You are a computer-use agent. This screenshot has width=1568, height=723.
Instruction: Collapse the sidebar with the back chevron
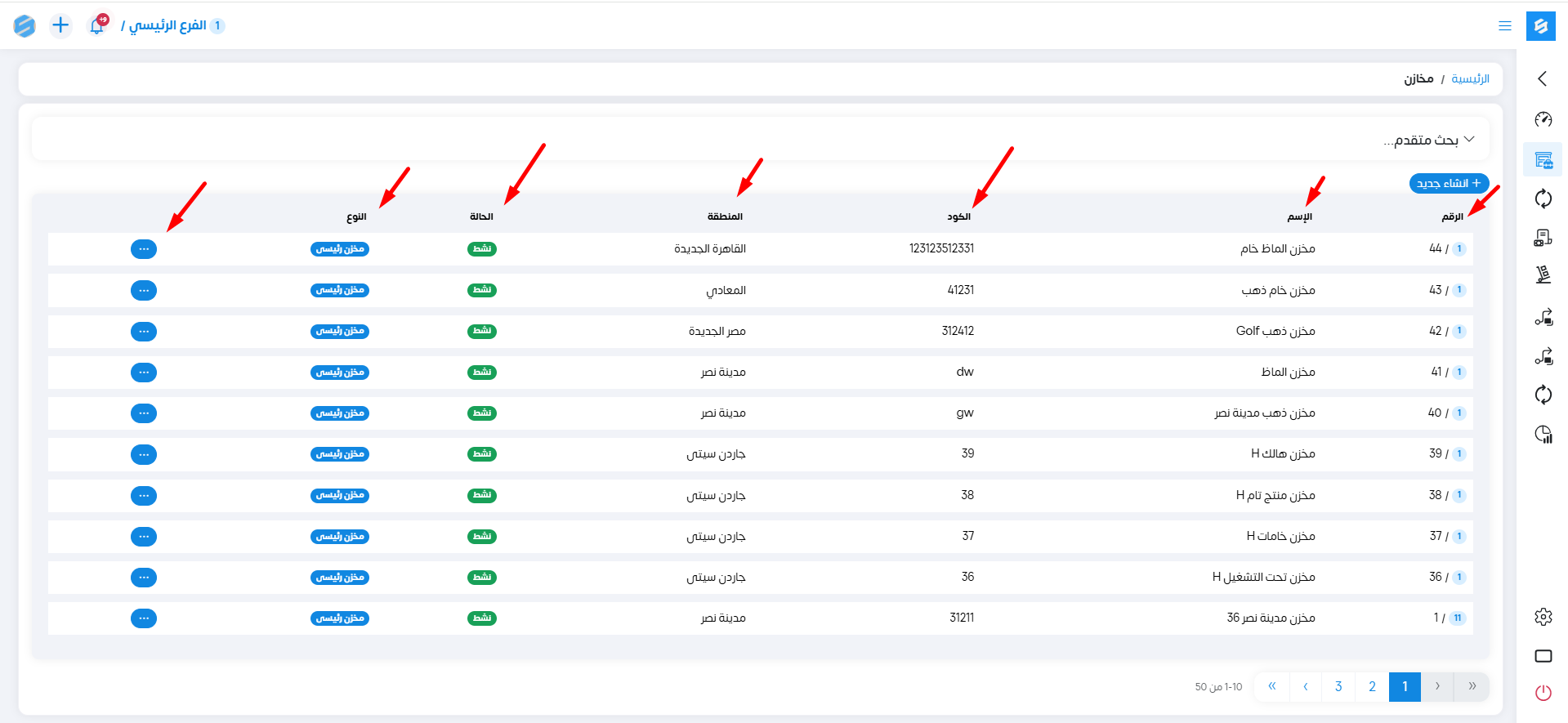coord(1542,78)
